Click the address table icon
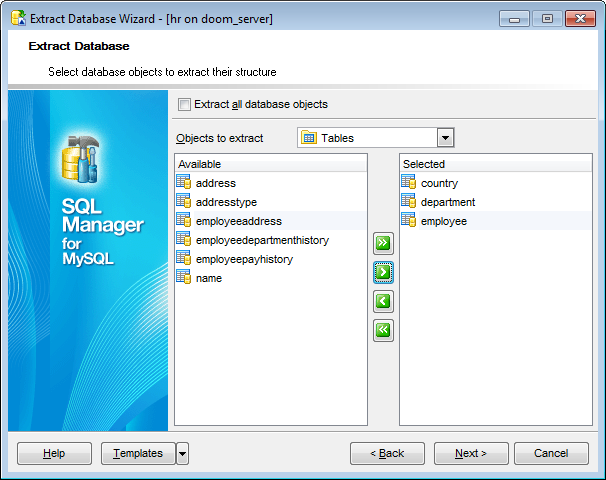Screen dimensions: 606x480 (183, 183)
